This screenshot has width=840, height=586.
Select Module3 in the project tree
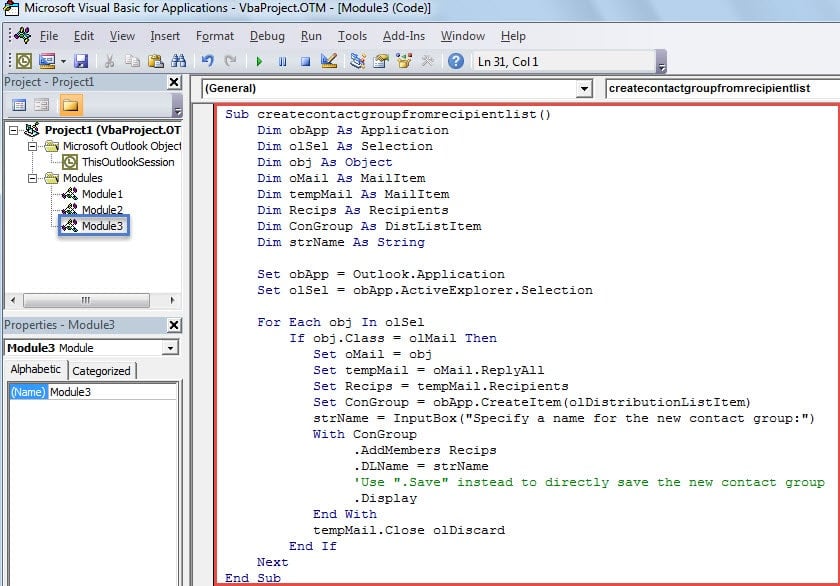point(102,226)
